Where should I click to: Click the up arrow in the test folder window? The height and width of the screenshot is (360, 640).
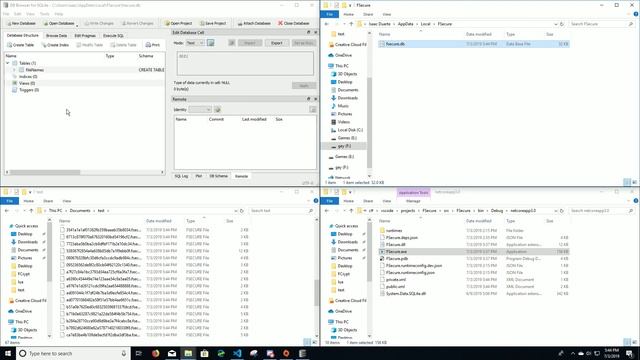31,211
